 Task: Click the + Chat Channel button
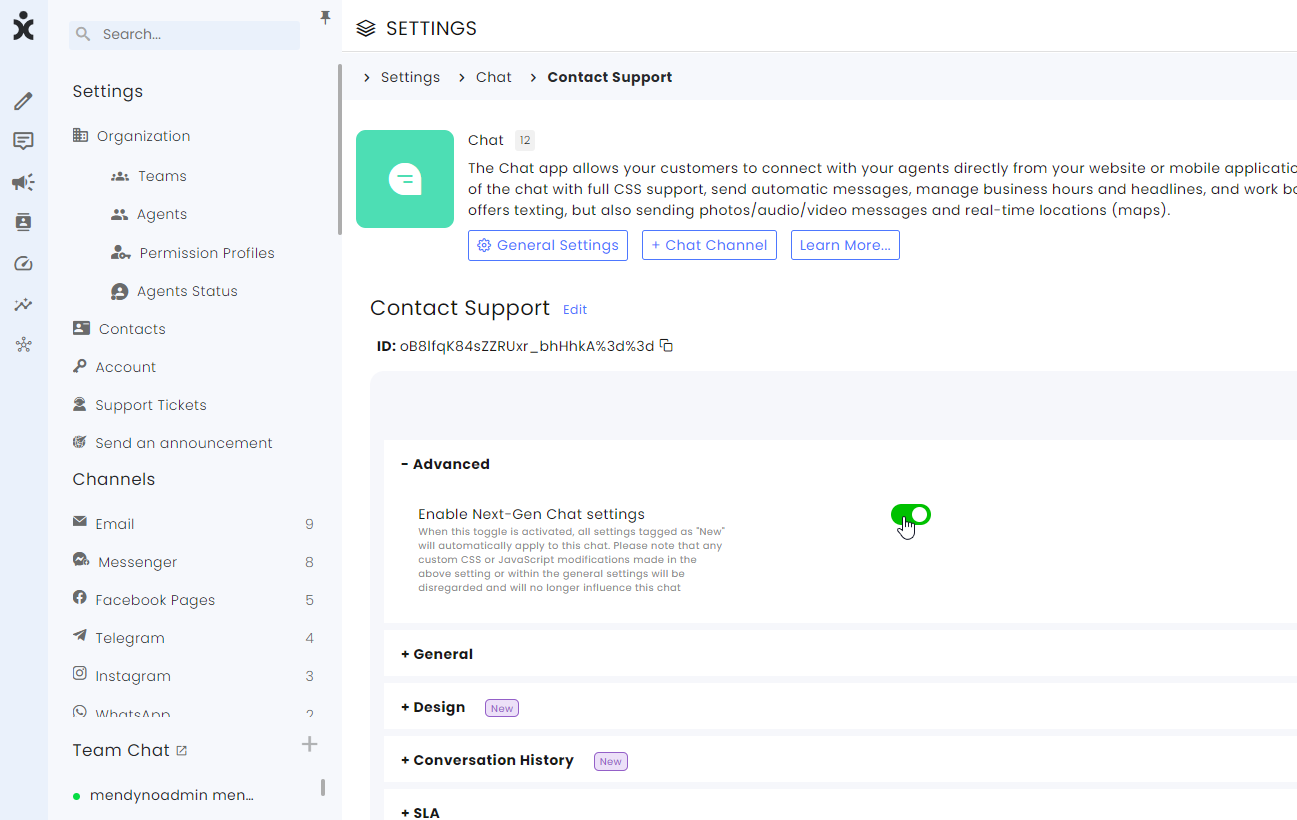click(x=709, y=245)
